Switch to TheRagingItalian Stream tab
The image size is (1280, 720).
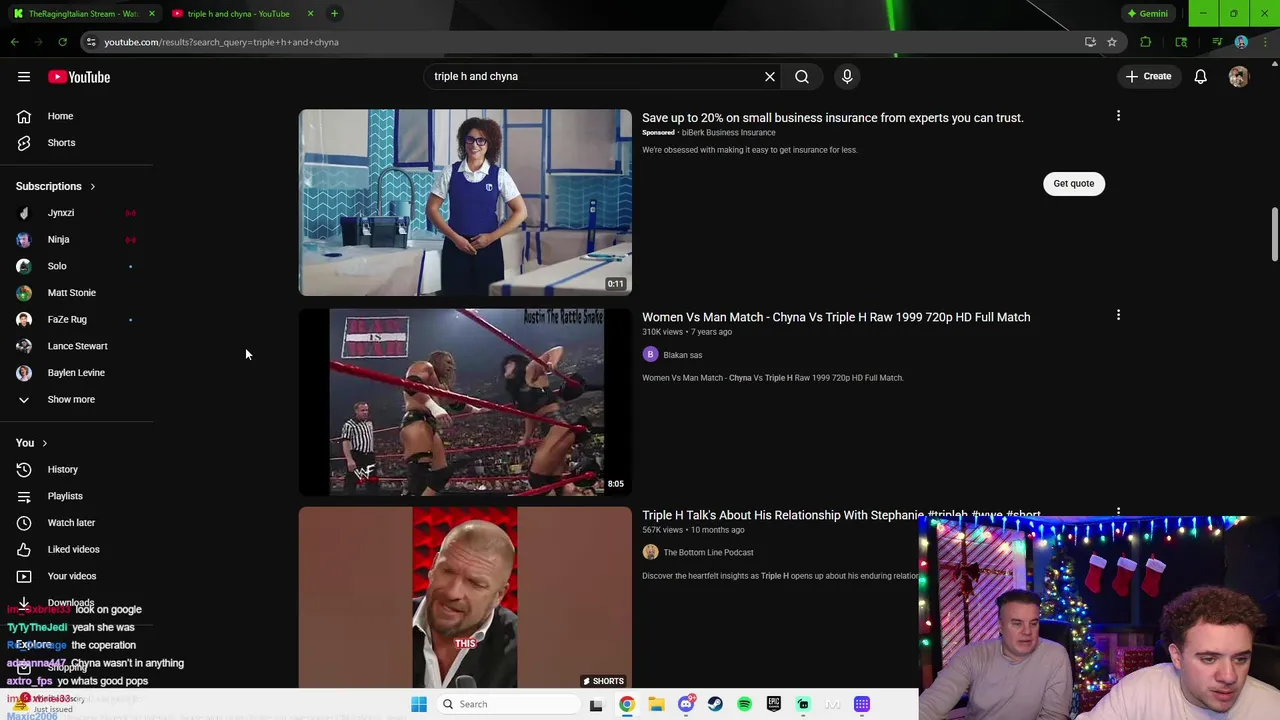pos(82,14)
